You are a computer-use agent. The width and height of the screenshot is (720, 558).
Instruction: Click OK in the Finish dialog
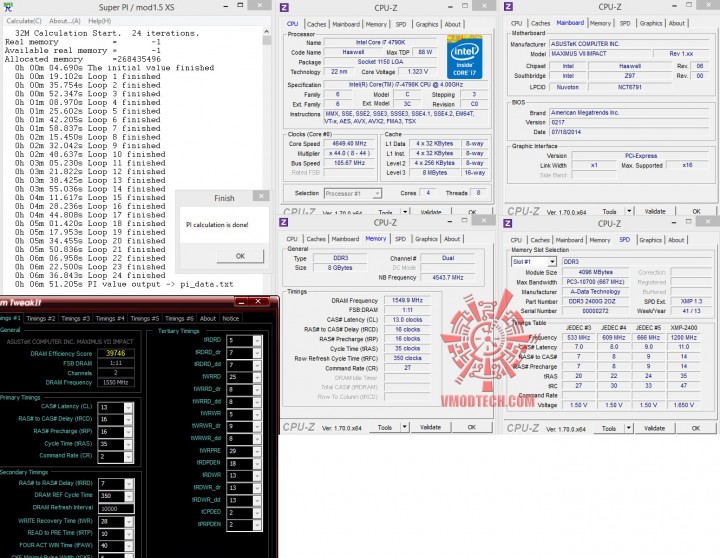point(240,256)
